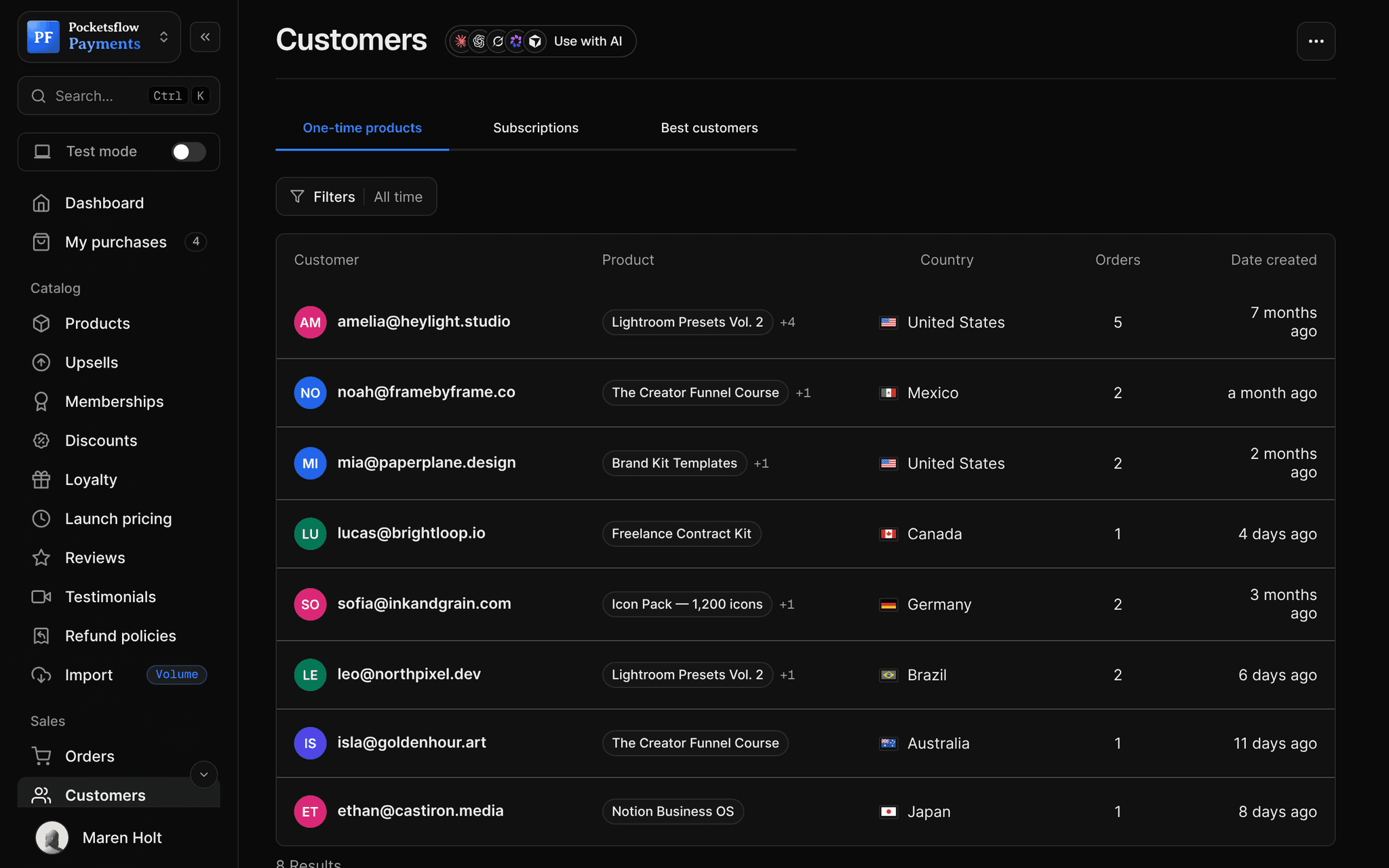The height and width of the screenshot is (868, 1389).
Task: Toggle the Test mode switch
Action: pos(188,152)
